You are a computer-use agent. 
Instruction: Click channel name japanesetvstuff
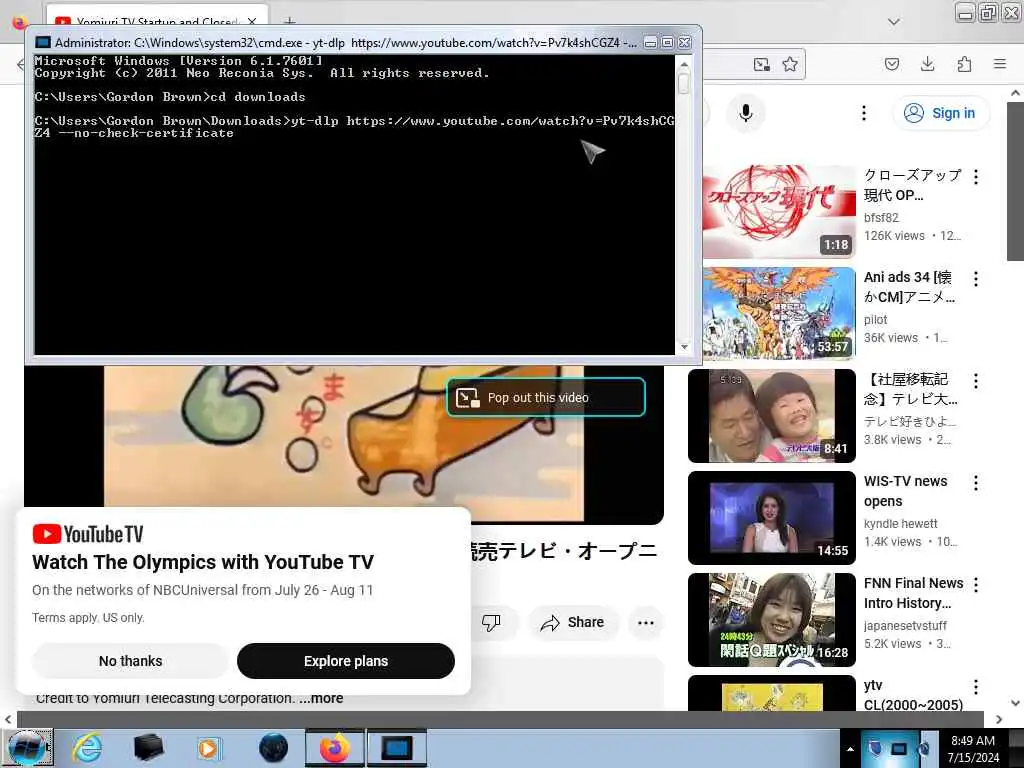pyautogui.click(x=904, y=626)
